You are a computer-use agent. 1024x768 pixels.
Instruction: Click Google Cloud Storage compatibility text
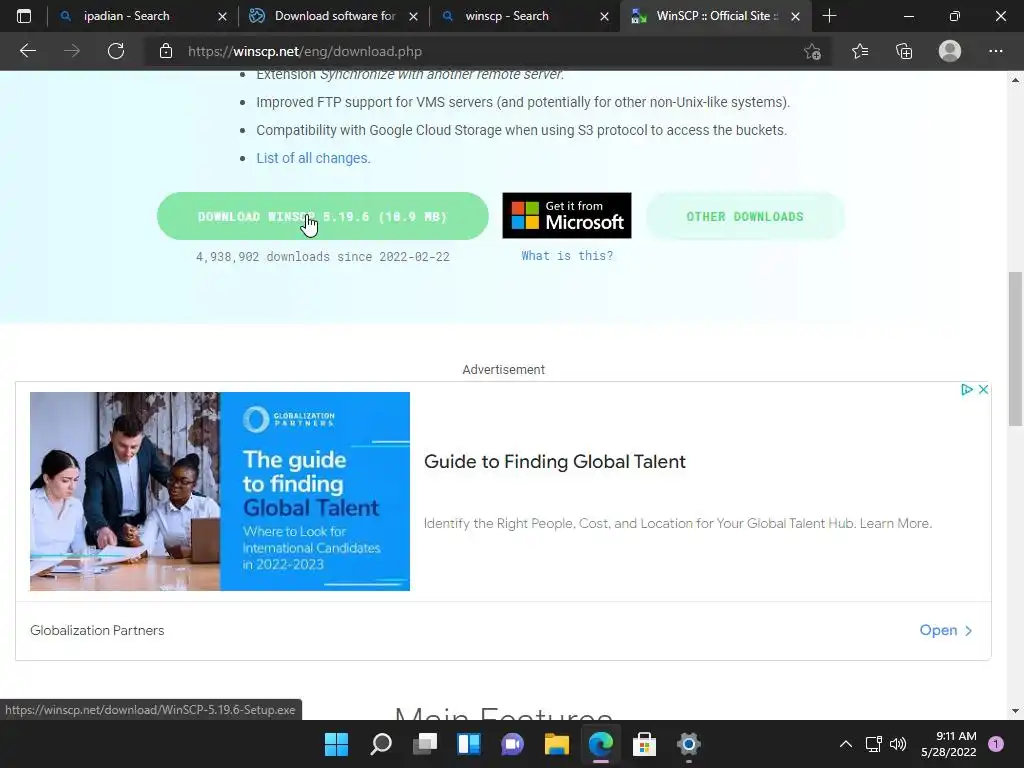coord(521,130)
